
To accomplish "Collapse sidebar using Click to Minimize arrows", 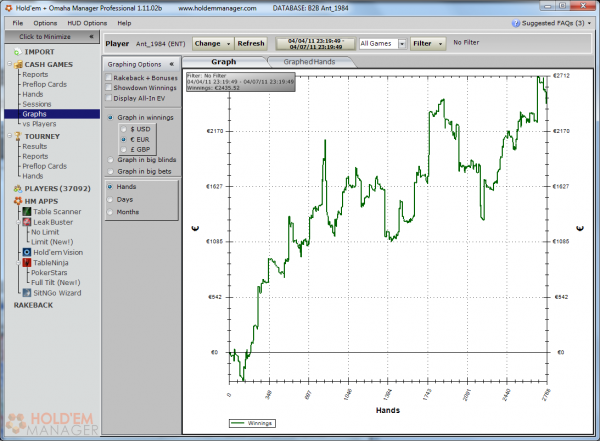I will [91, 37].
